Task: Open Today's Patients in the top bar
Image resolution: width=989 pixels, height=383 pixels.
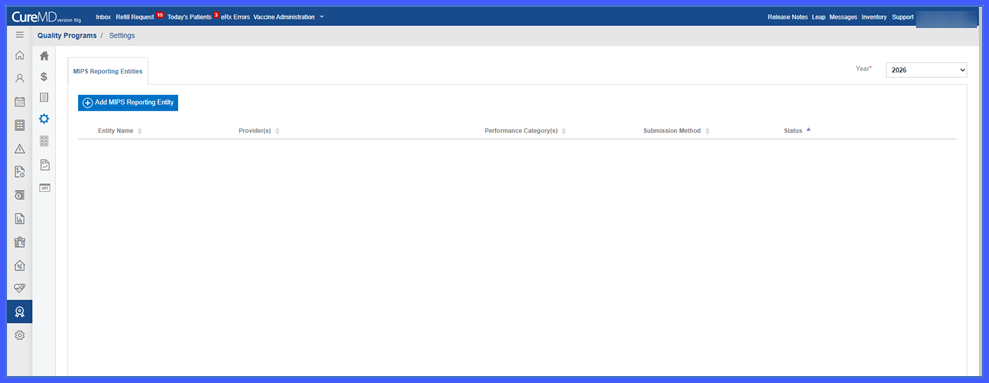Action: coord(189,17)
